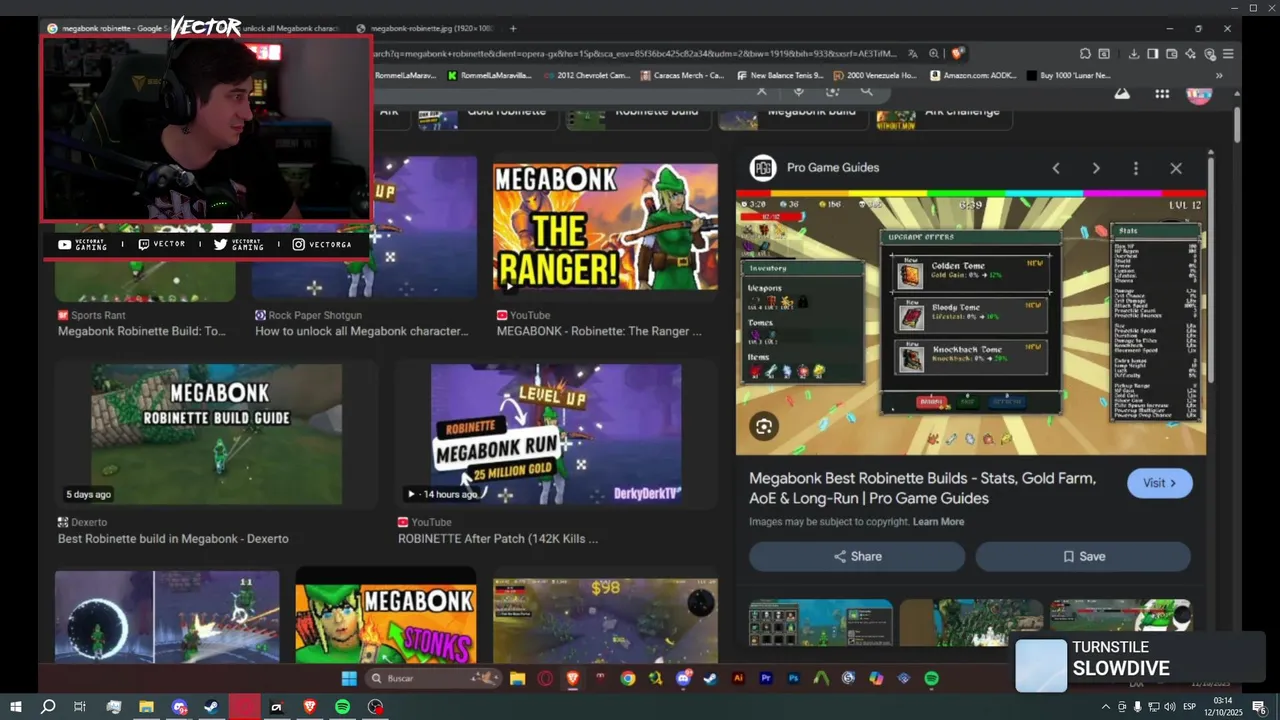Open the 'New Balance Tenis 9...' bookmark
Viewport: 1280px width, 720px height.
point(779,75)
